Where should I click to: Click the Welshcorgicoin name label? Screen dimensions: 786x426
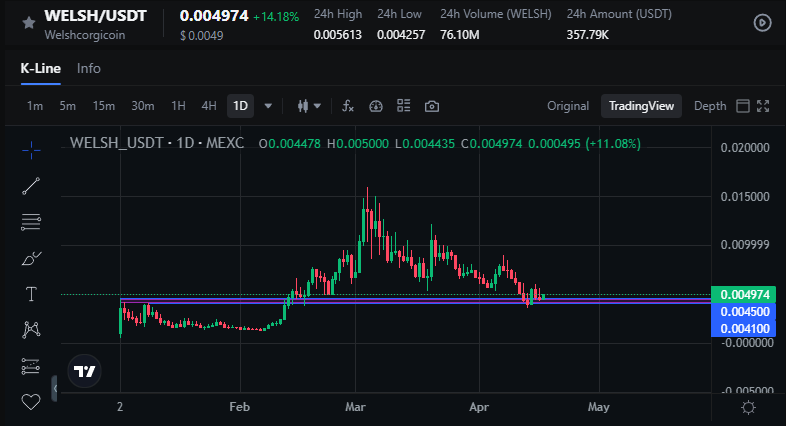coord(85,35)
